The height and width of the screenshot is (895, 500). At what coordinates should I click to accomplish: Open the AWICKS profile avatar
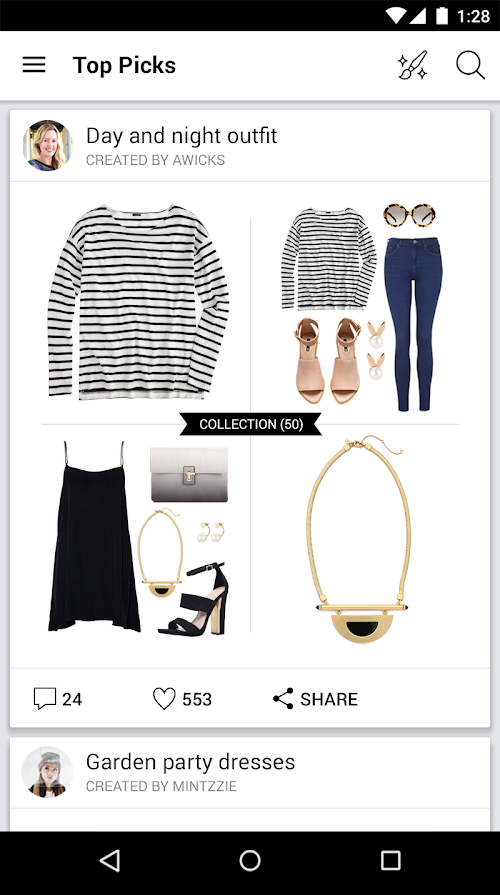click(47, 145)
